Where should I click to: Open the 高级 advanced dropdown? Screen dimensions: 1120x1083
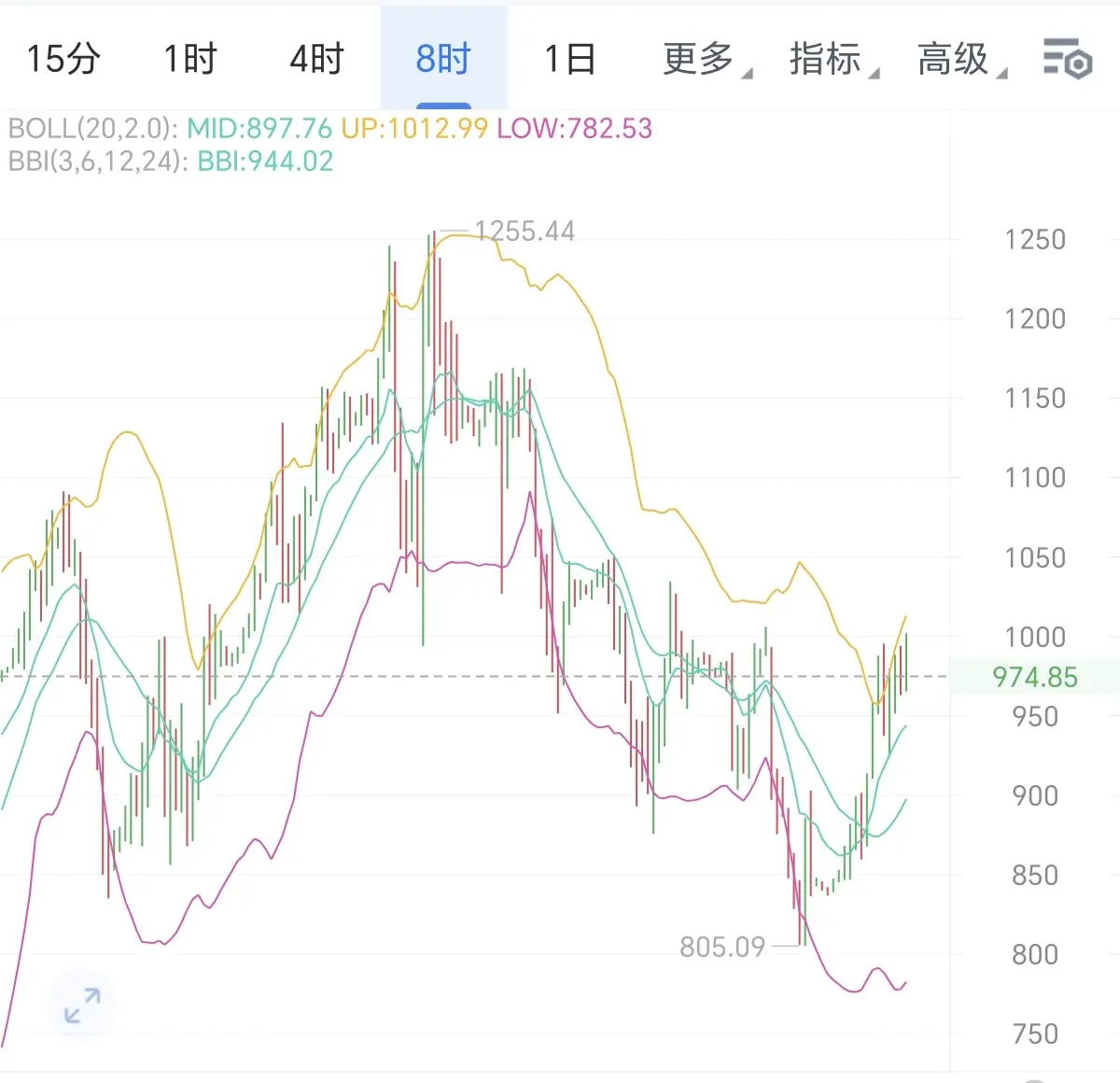961,59
